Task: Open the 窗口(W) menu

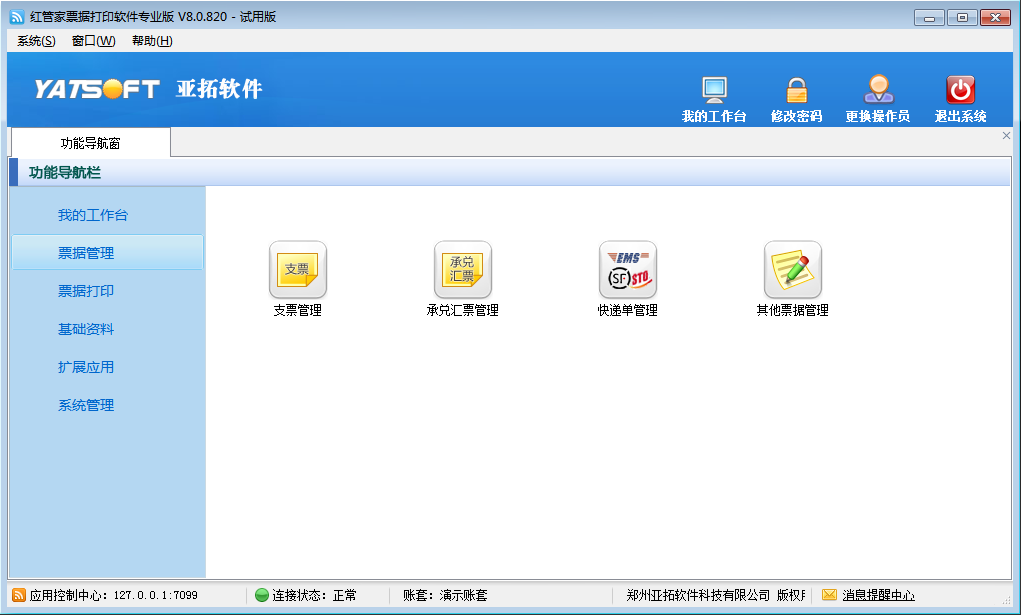Action: click(92, 41)
